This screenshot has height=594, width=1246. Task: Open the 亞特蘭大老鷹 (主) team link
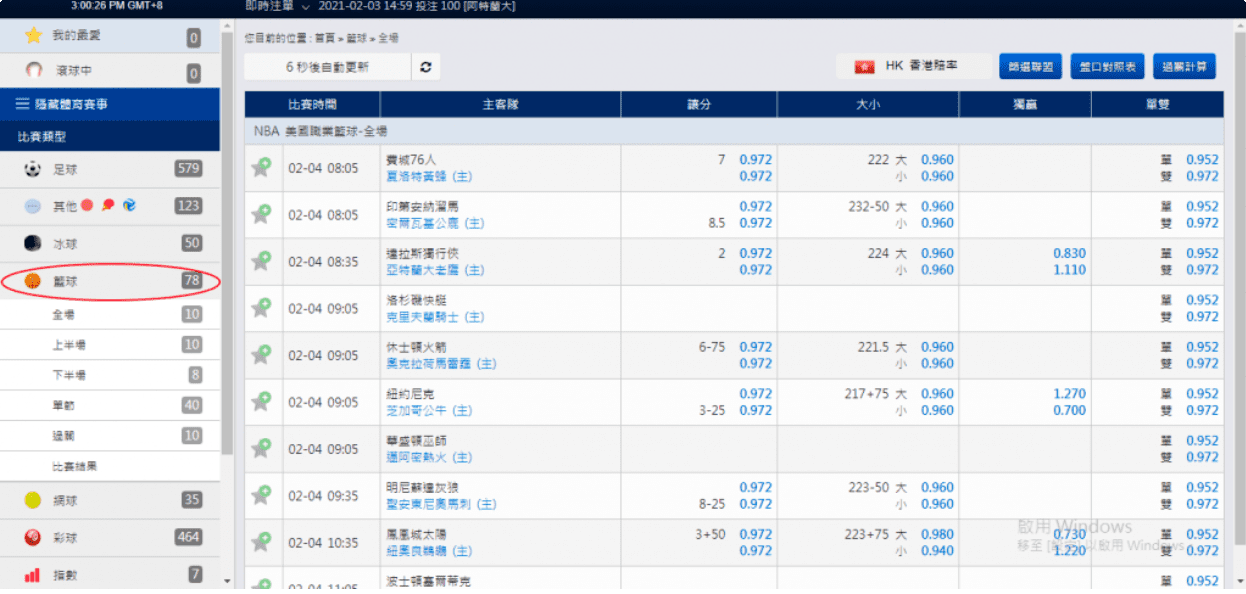click(x=435, y=270)
